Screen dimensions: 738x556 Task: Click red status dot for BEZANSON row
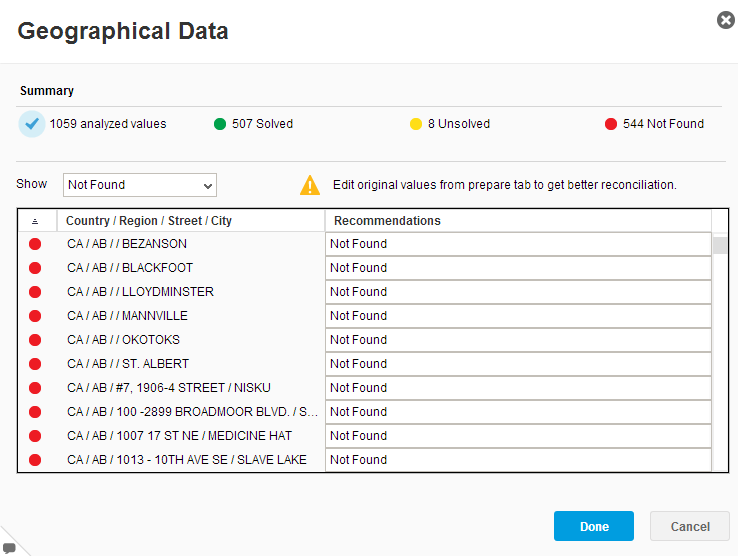[x=35, y=244]
